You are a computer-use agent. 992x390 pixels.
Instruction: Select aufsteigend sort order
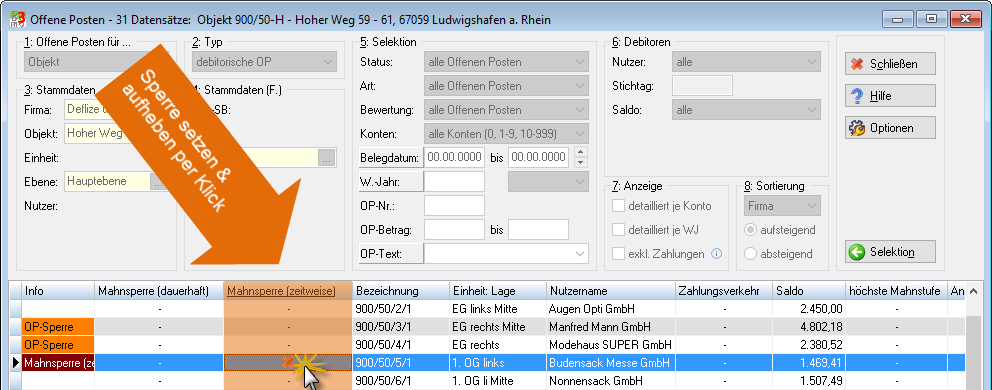click(750, 230)
